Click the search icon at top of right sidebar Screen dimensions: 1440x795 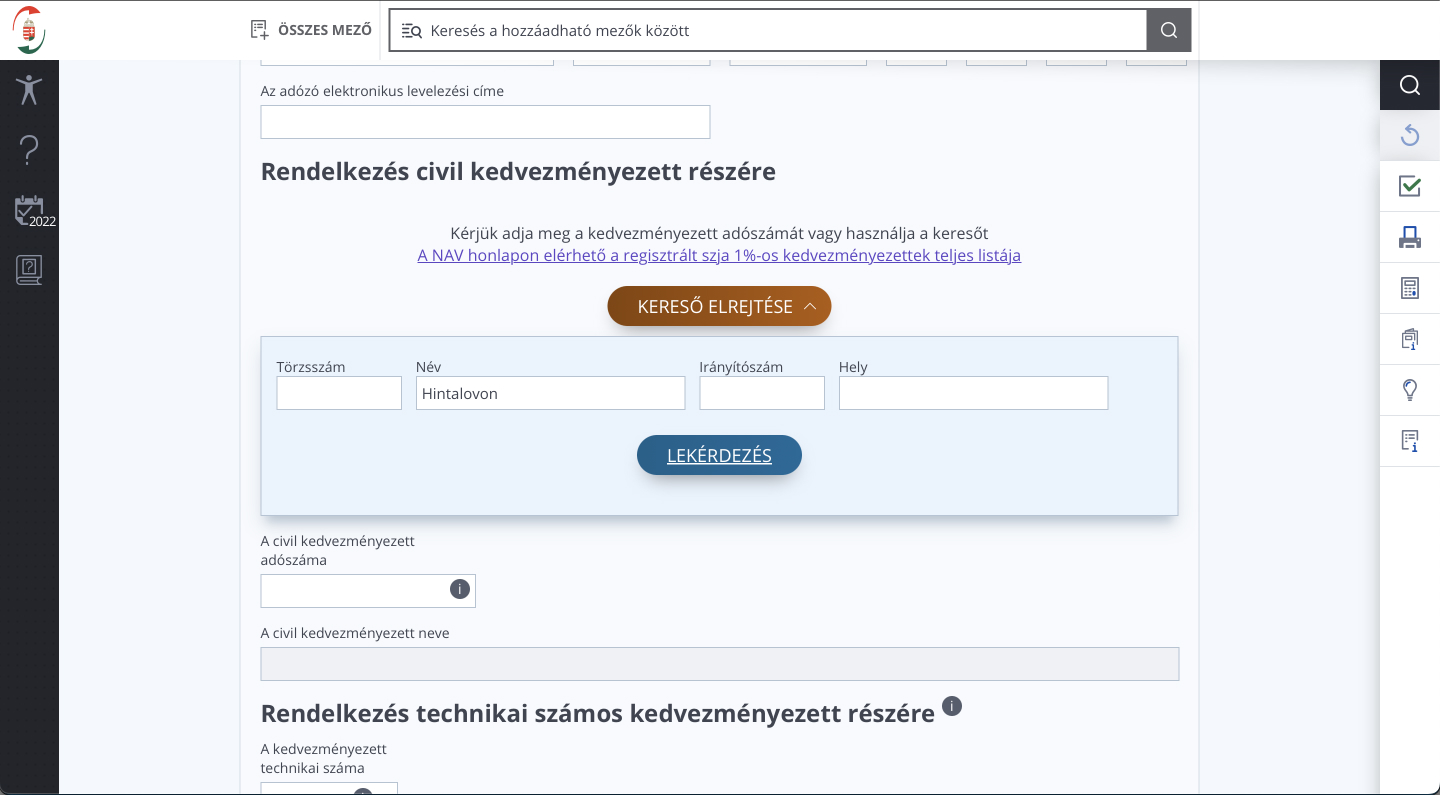[1409, 85]
